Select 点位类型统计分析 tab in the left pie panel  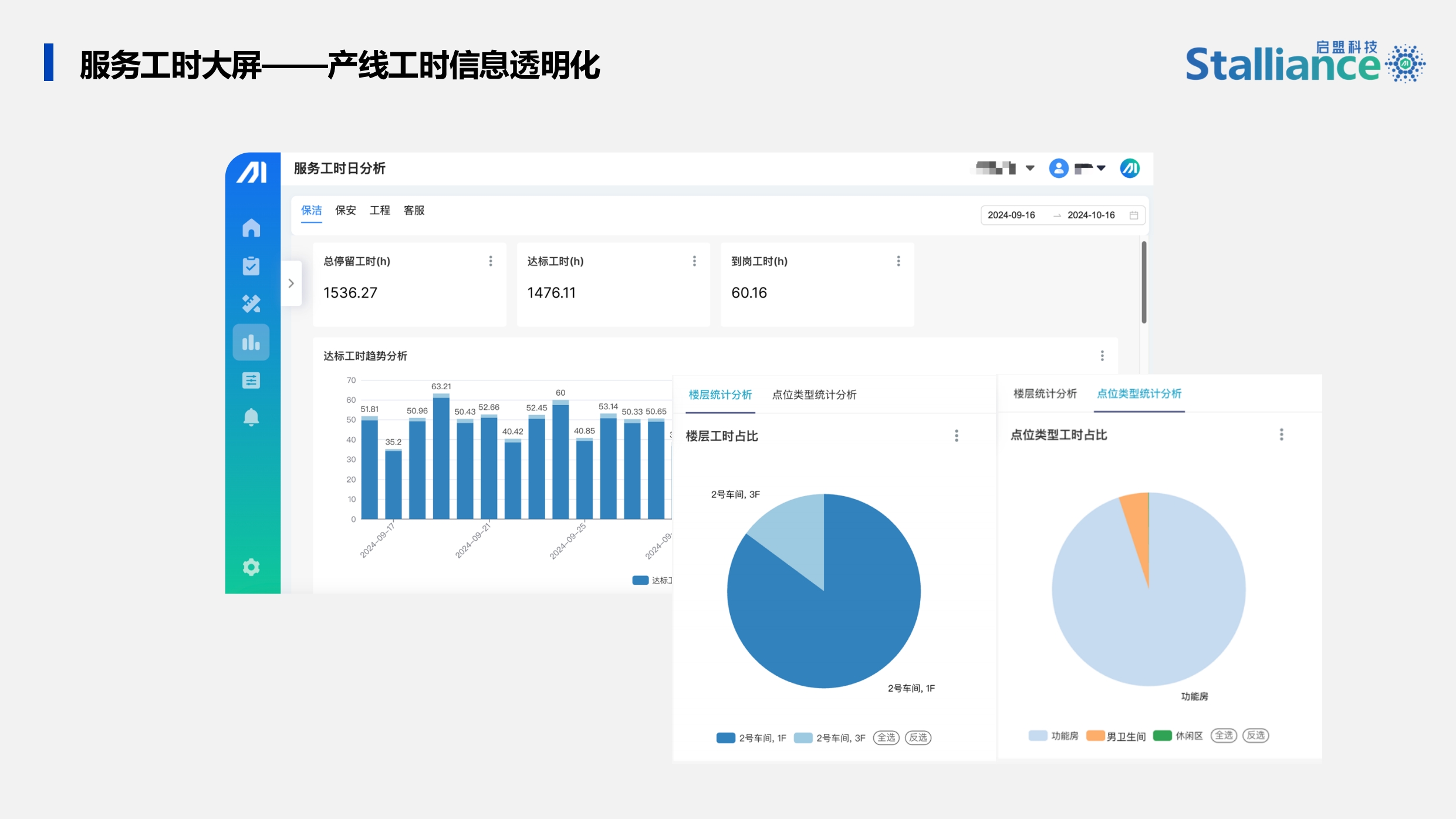click(x=814, y=395)
